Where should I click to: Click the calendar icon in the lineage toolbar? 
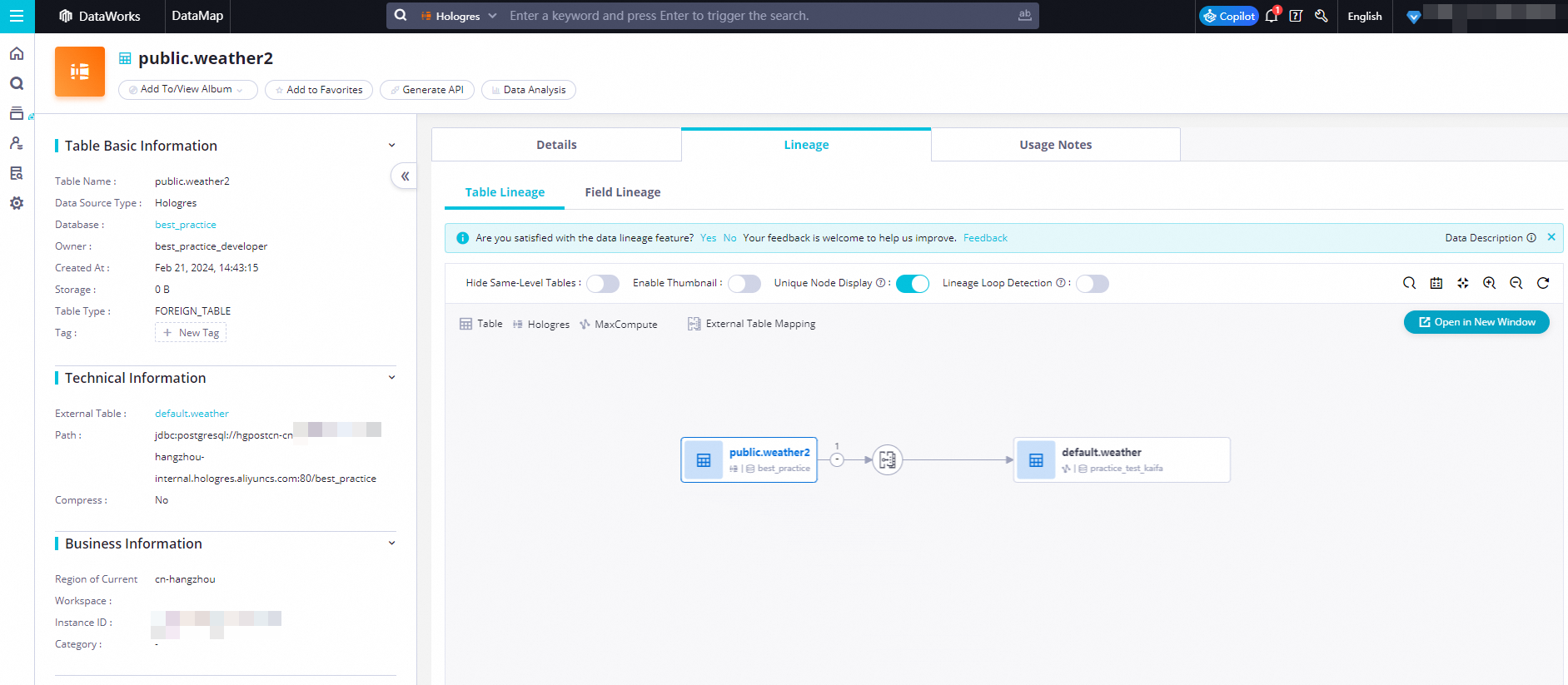[x=1436, y=283]
